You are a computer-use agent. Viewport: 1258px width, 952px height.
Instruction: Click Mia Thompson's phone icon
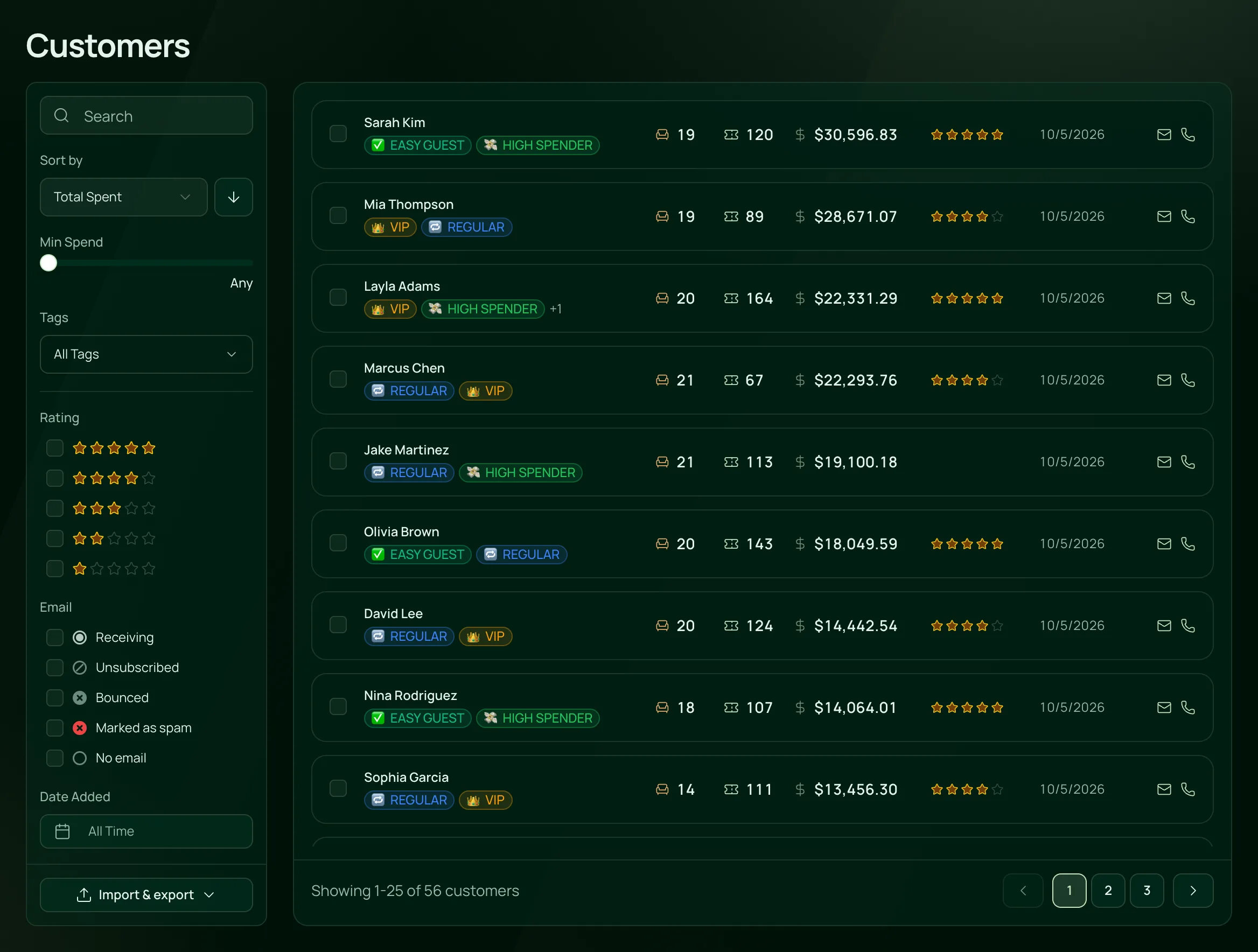pyautogui.click(x=1187, y=216)
